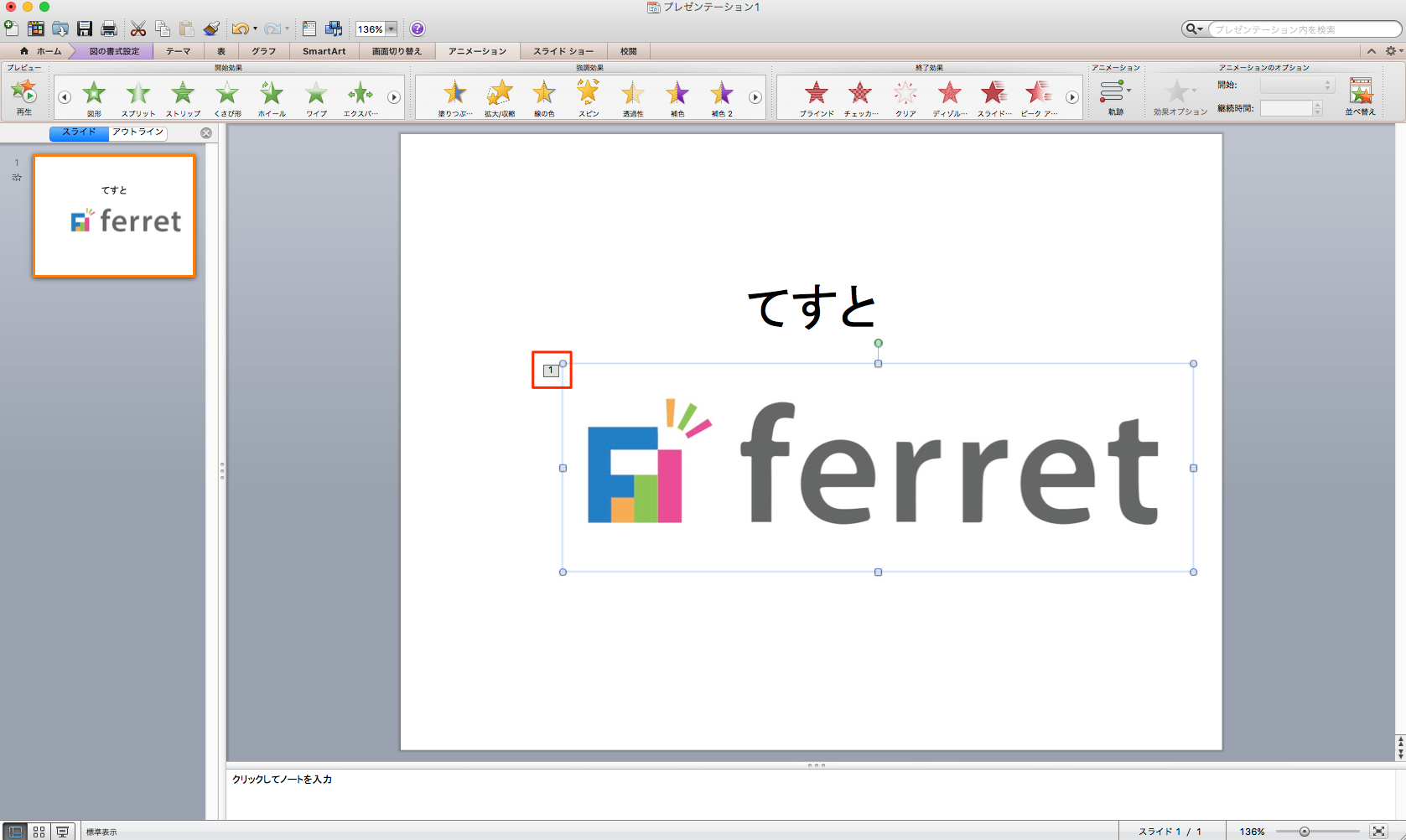
Task: Create a new presentation from the toolbar
Action: pos(11,29)
